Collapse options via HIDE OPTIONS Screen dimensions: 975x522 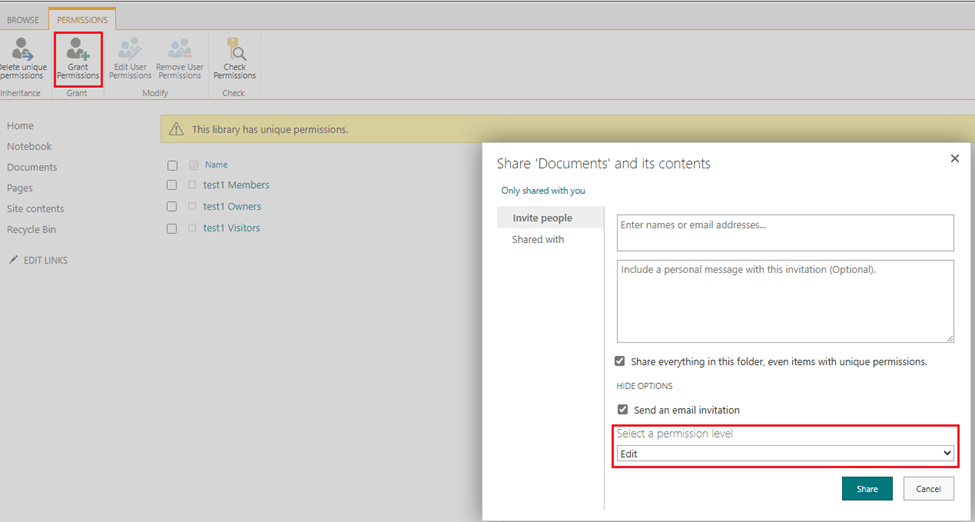point(644,386)
